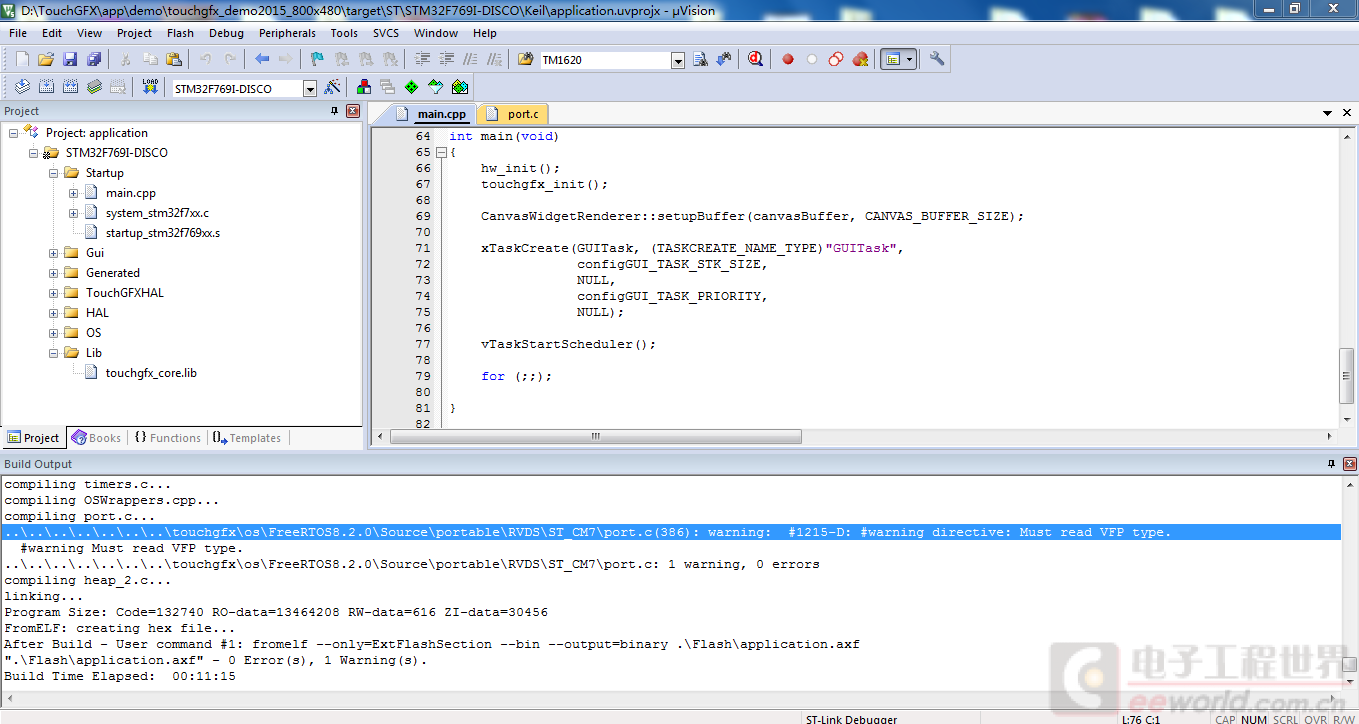Collapse the Startup folder in the tree
This screenshot has height=724, width=1359.
pyautogui.click(x=53, y=173)
